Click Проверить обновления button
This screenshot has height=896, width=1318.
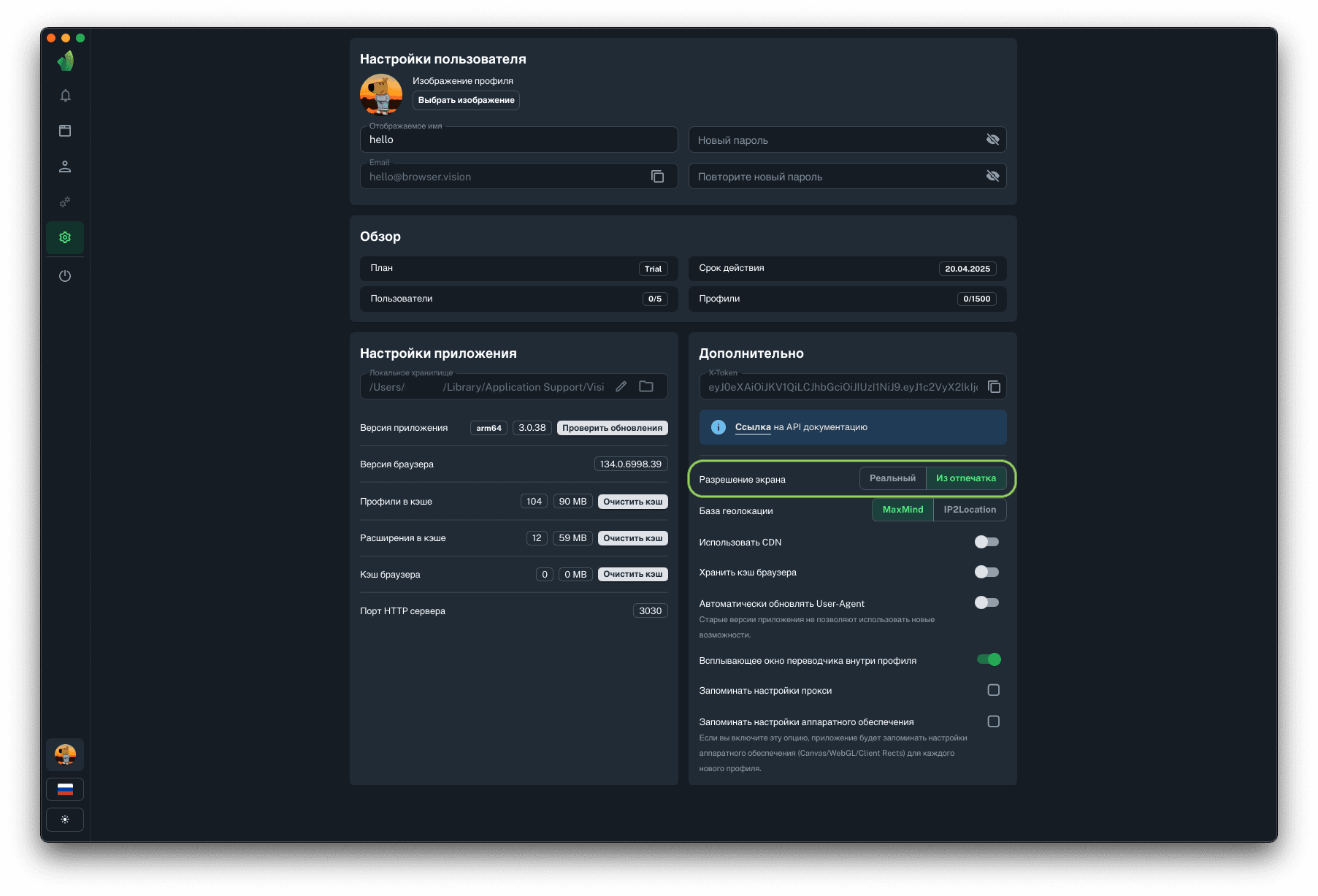[612, 428]
